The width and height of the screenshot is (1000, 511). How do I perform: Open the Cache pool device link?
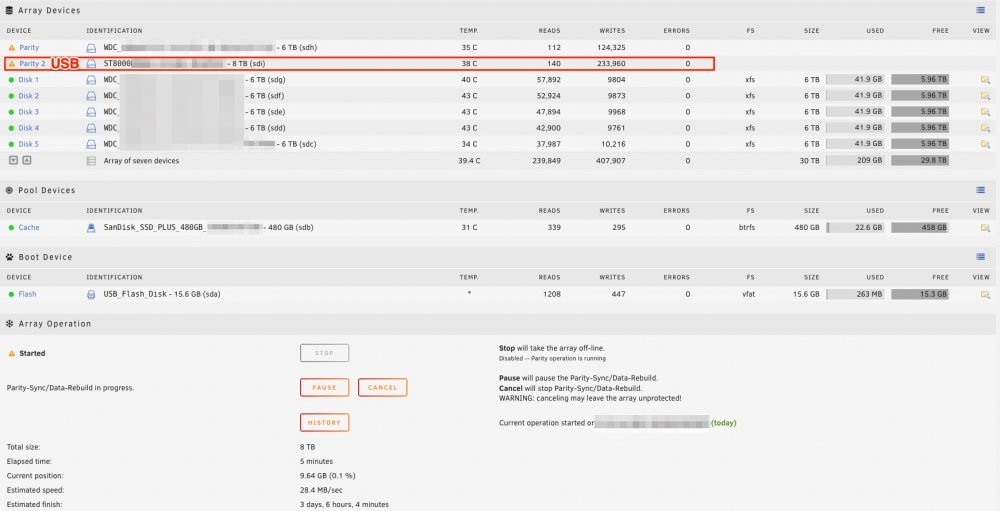tap(29, 228)
